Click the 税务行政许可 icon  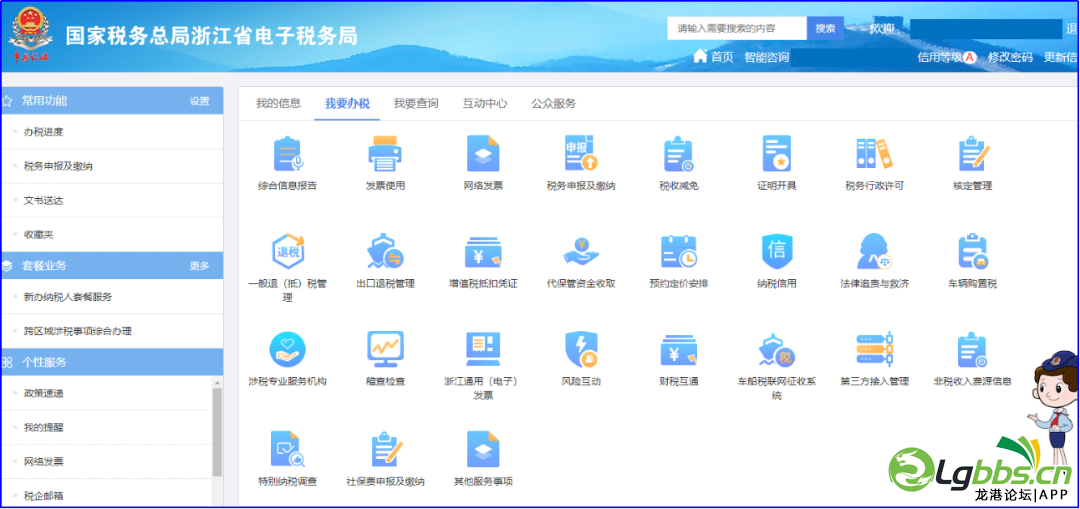point(873,154)
